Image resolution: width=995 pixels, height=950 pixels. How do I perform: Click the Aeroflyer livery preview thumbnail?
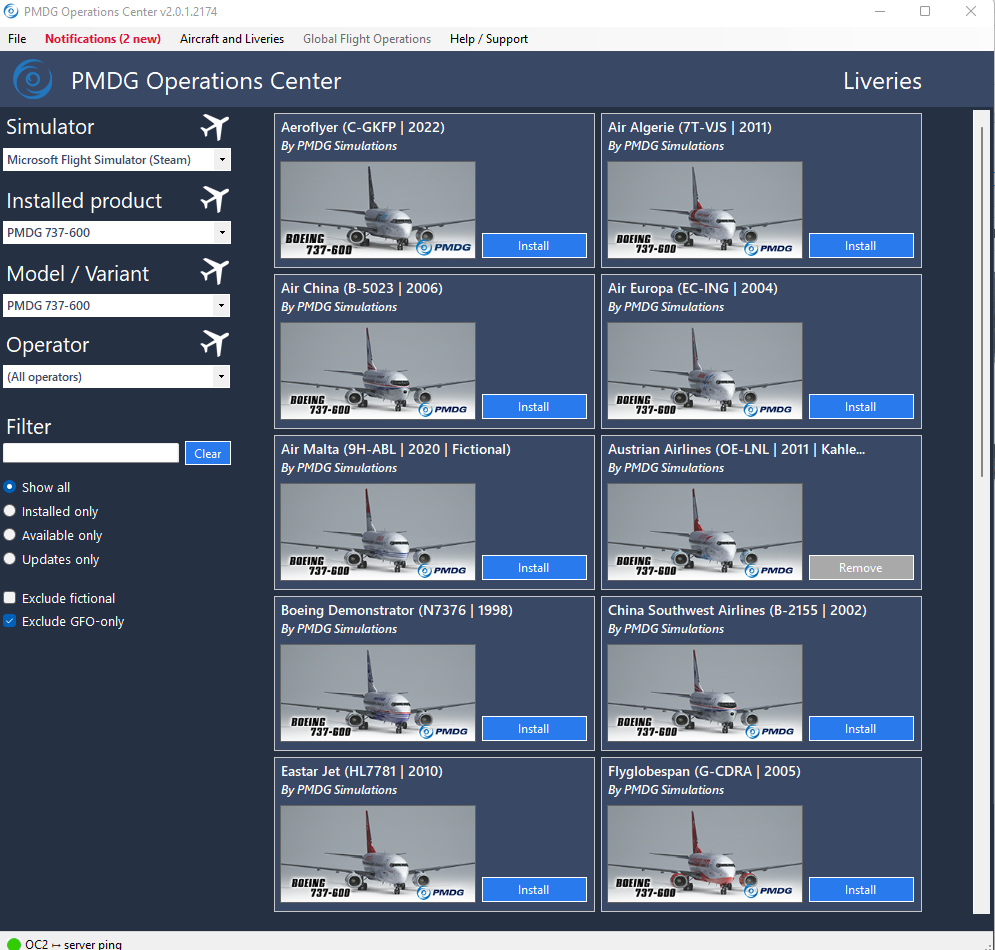(378, 209)
